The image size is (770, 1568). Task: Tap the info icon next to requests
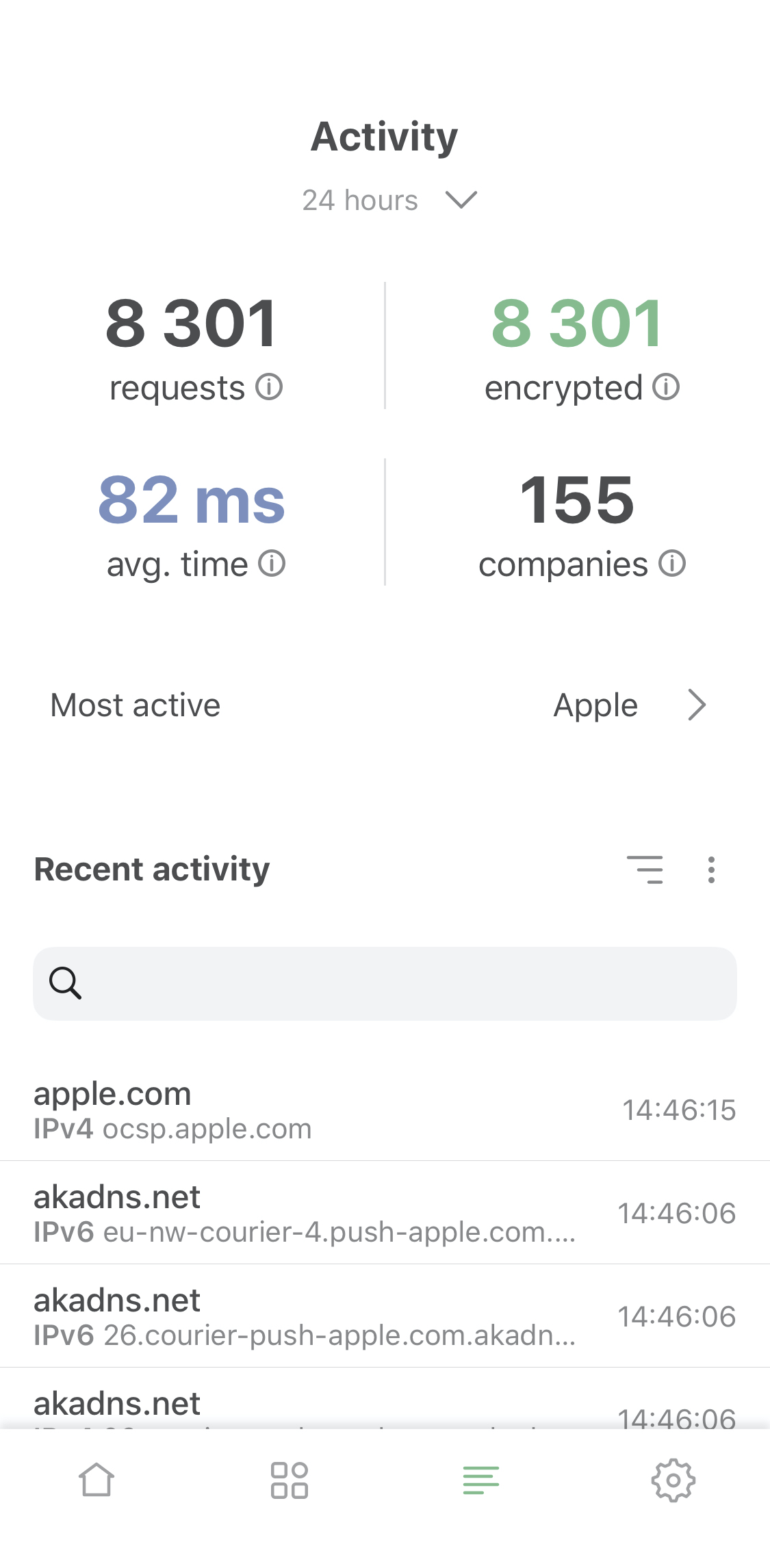(269, 387)
